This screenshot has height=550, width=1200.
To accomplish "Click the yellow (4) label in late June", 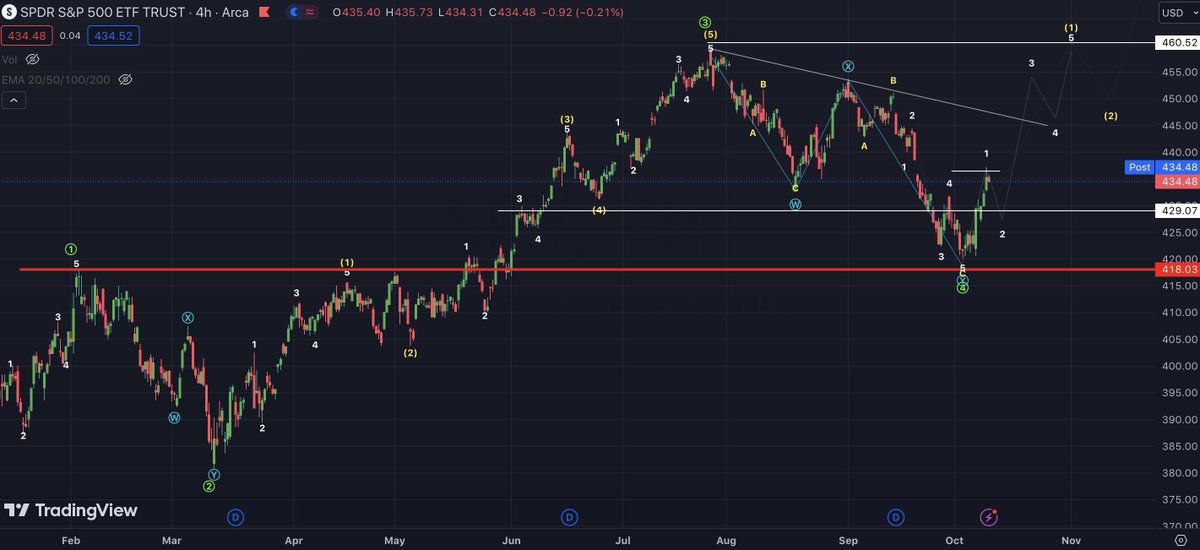I will pos(598,210).
